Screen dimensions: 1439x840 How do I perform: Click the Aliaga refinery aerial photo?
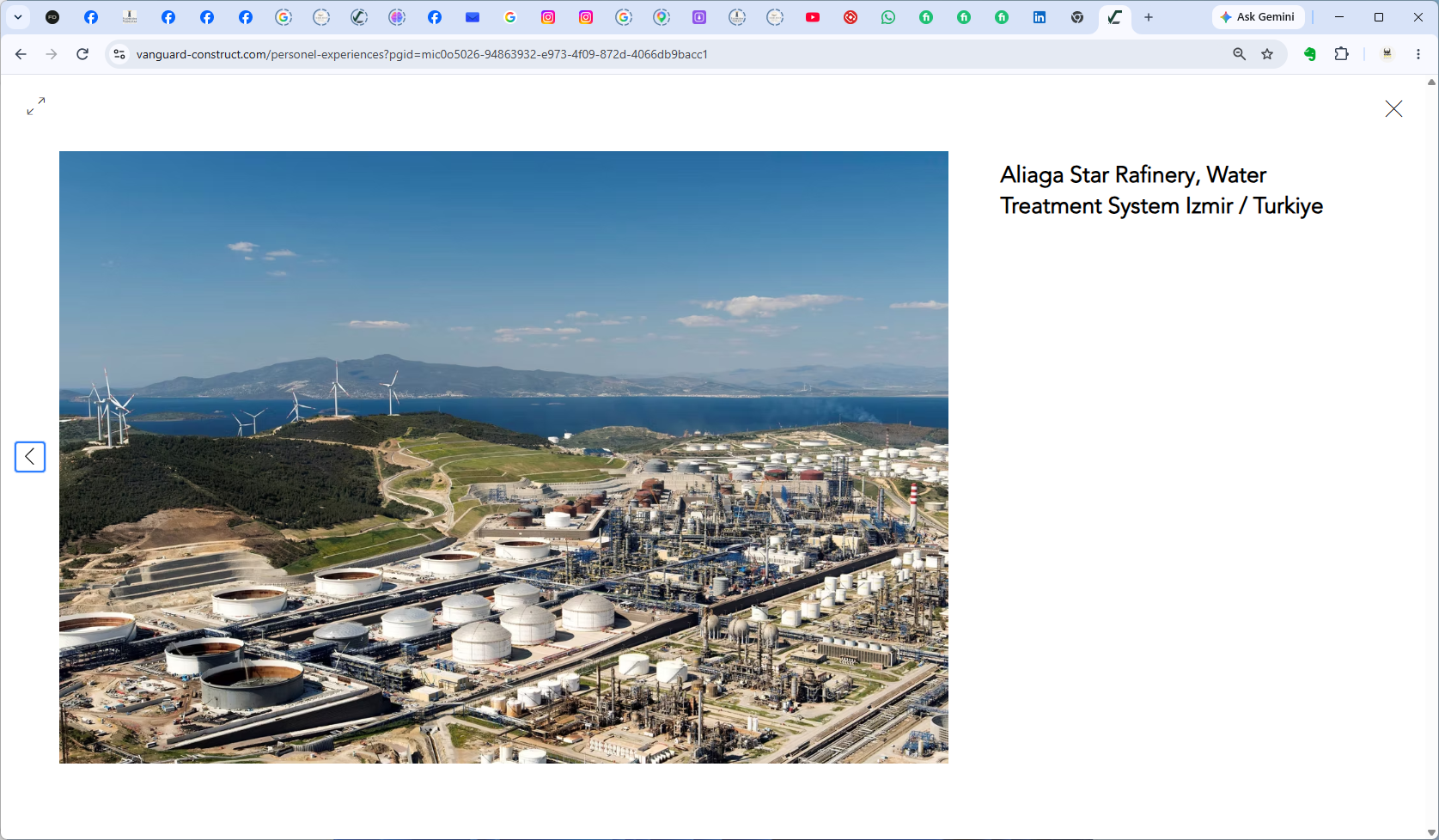(x=503, y=458)
